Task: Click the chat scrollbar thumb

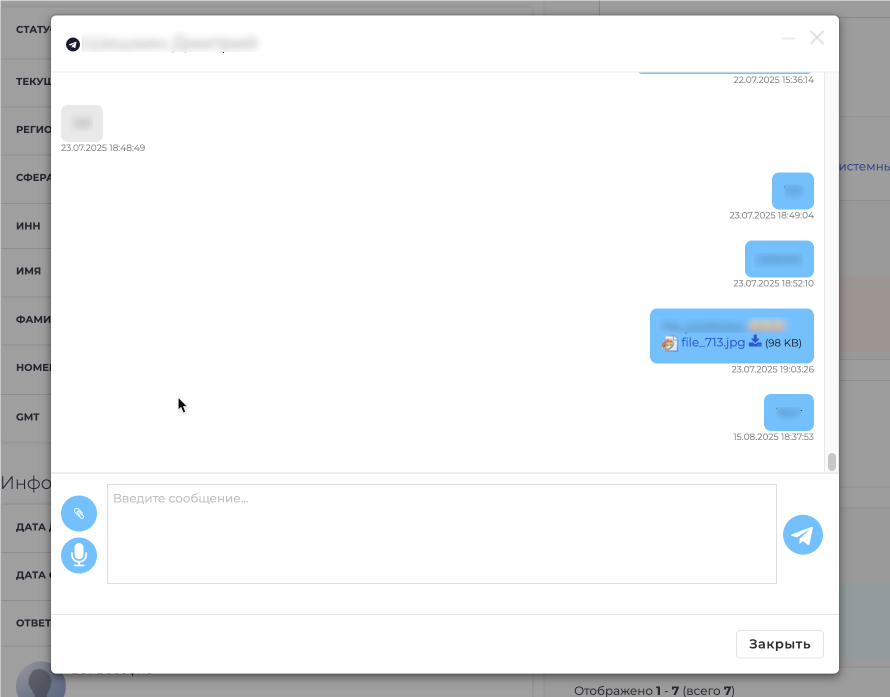Action: tap(832, 462)
